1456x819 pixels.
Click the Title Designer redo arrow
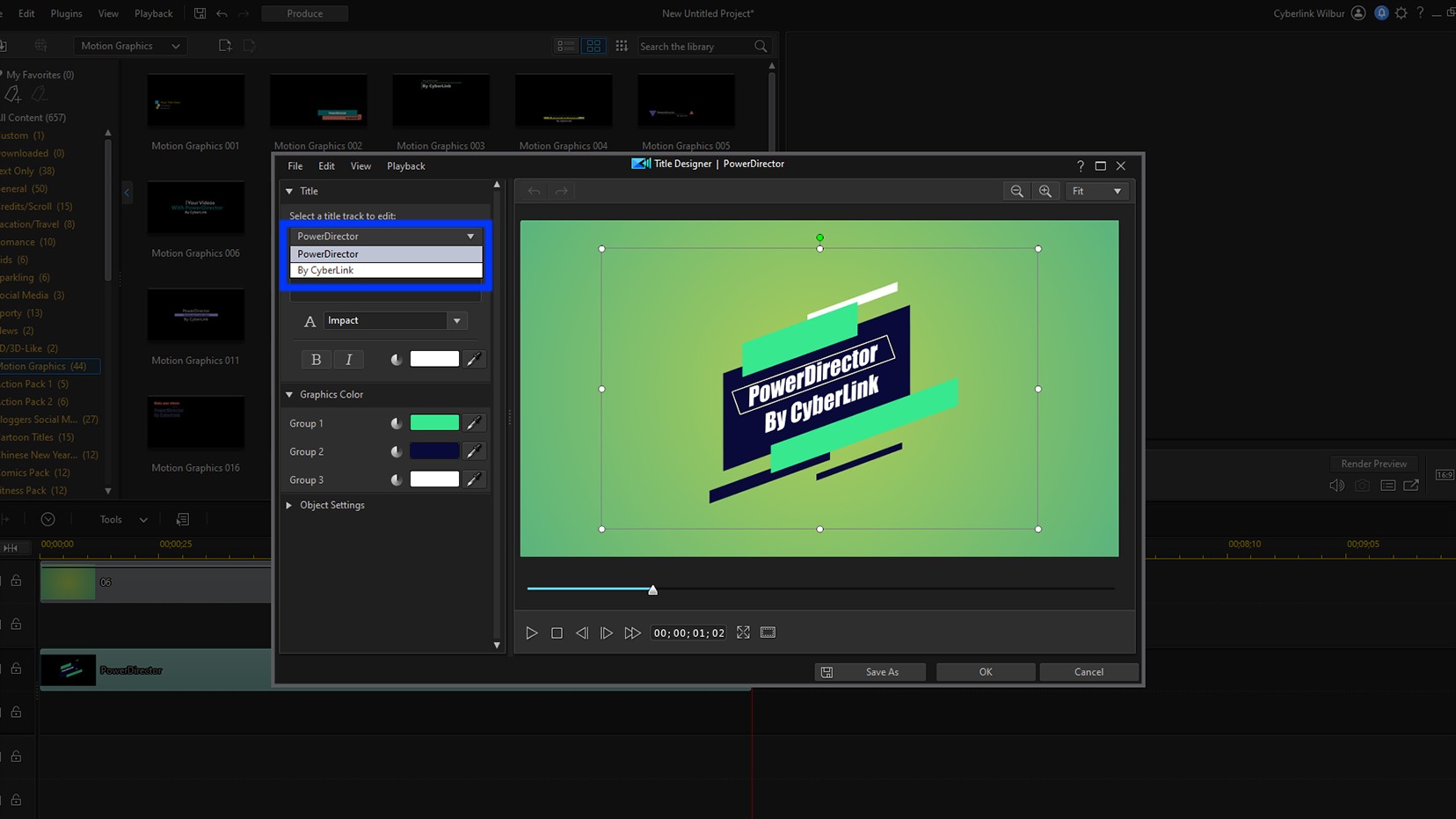point(562,191)
